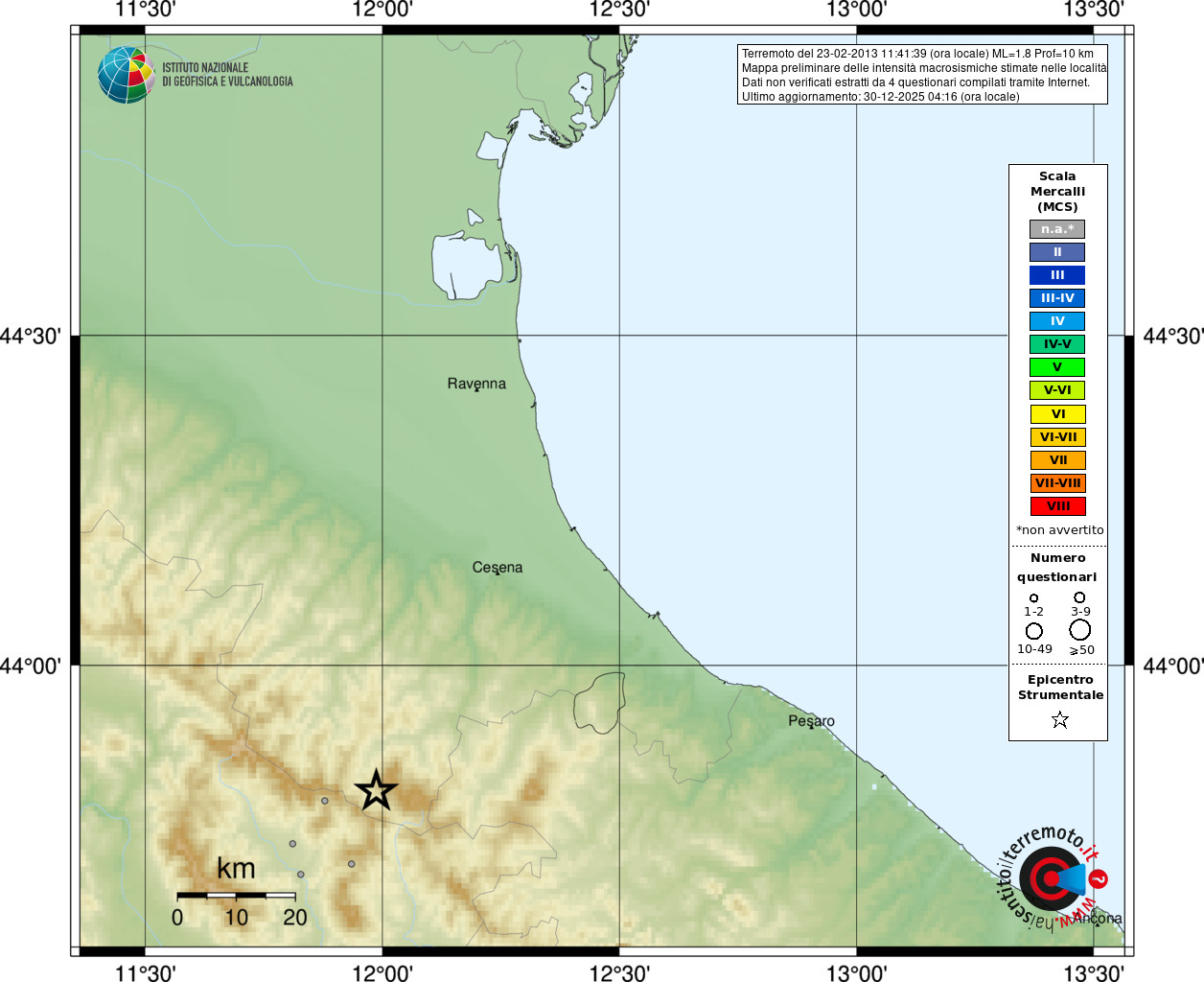
Task: Click the 'Dati non verificati' line
Action: pyautogui.click(x=915, y=82)
